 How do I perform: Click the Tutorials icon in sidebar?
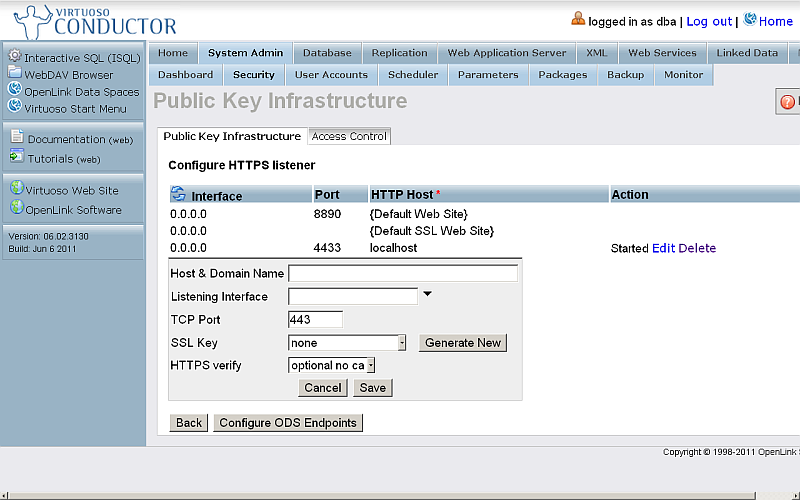click(16, 156)
